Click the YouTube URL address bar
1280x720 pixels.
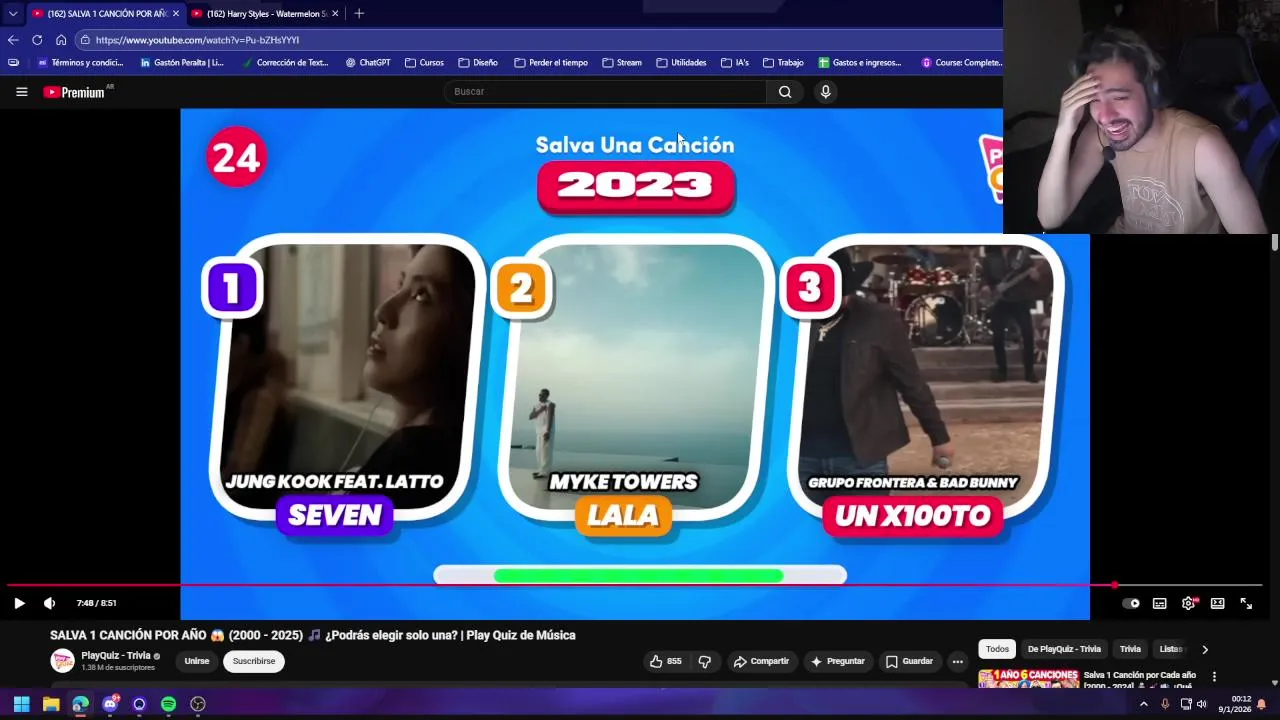coord(540,40)
